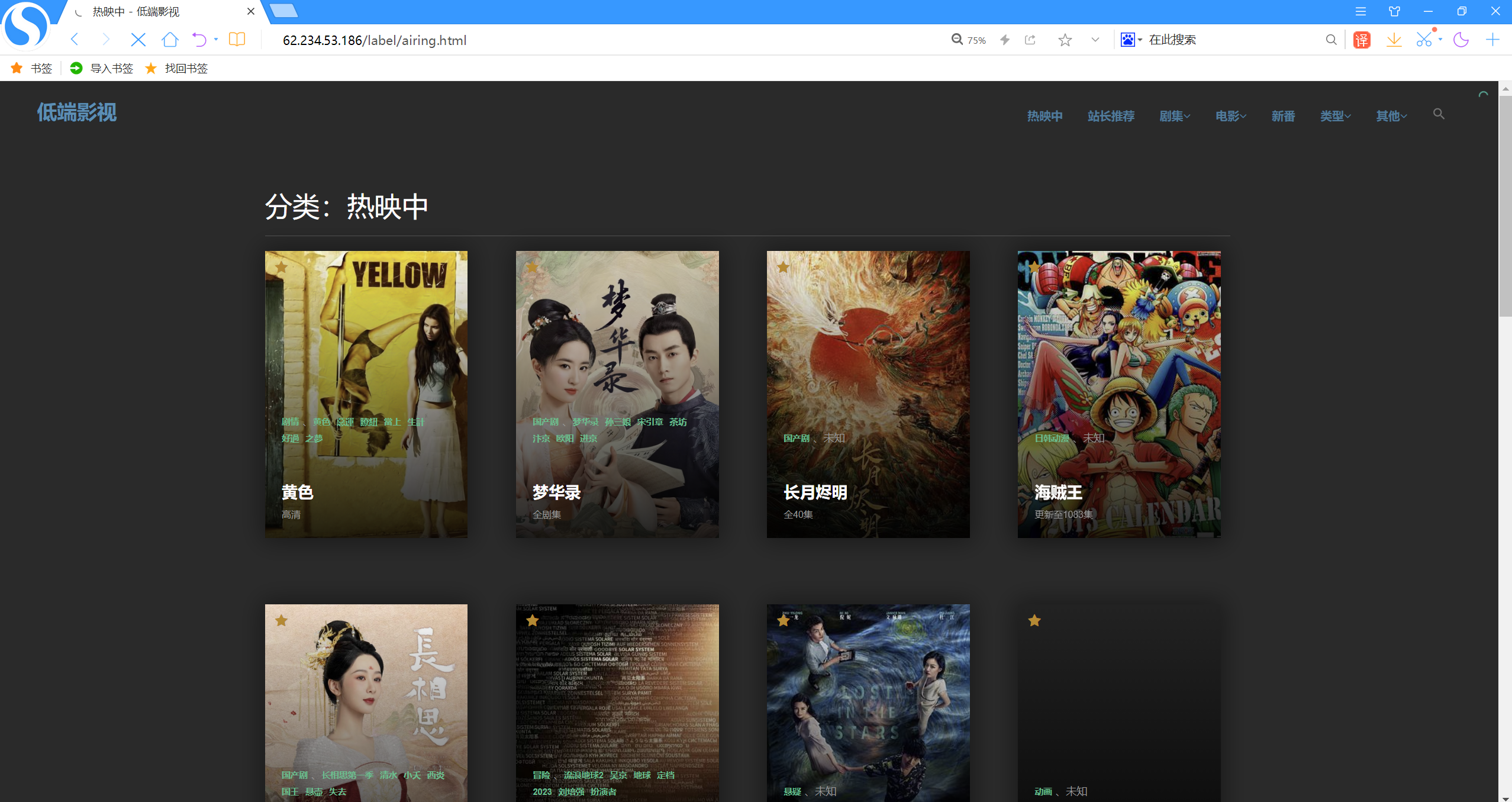The image size is (1512, 802).
Task: Toggle the lightning speed mode icon
Action: [1005, 40]
